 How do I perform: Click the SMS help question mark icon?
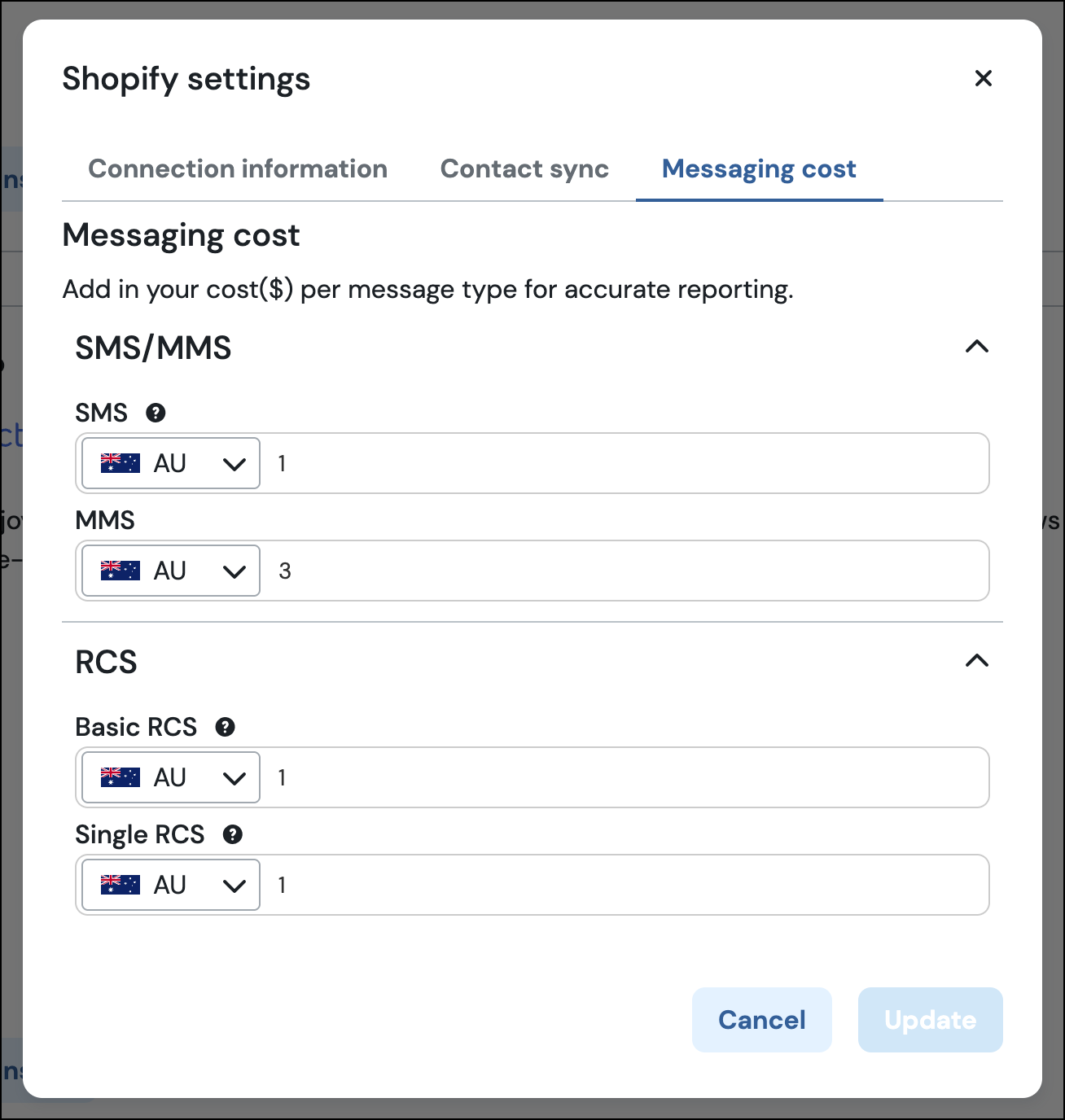[156, 413]
